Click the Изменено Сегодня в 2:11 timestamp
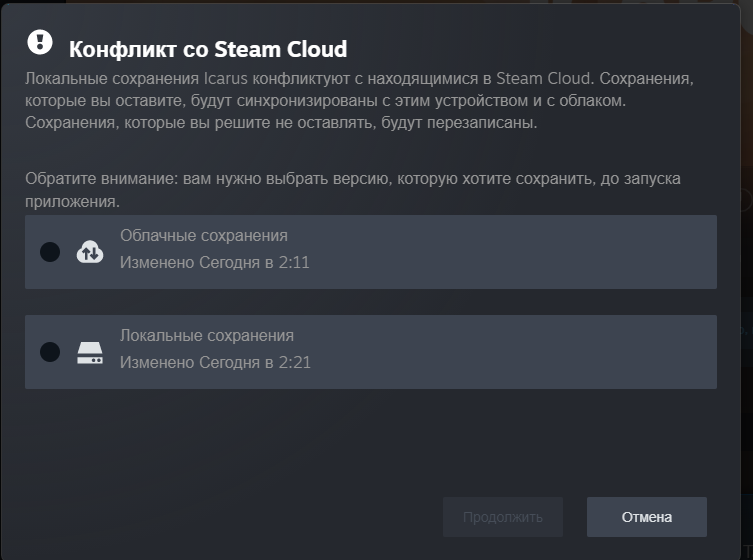Image resolution: width=753 pixels, height=560 pixels. [214, 263]
